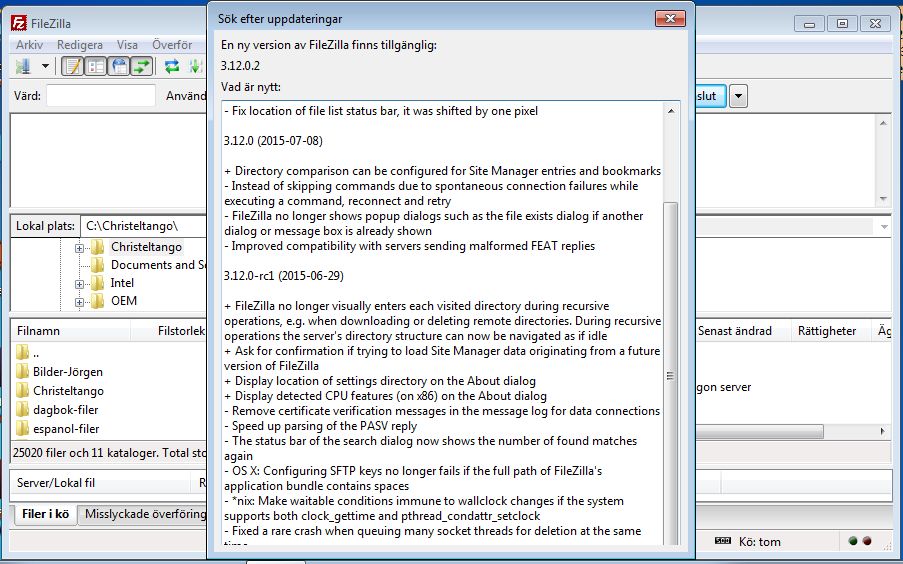Click the message log scrollbar down arrow
903x564 pixels.
(x=883, y=199)
